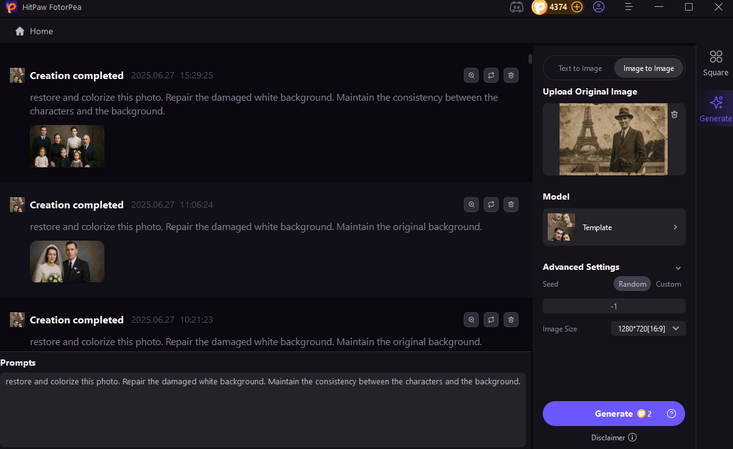The image size is (733, 449).
Task: Click the wedding couple result thumbnail
Action: click(x=67, y=261)
